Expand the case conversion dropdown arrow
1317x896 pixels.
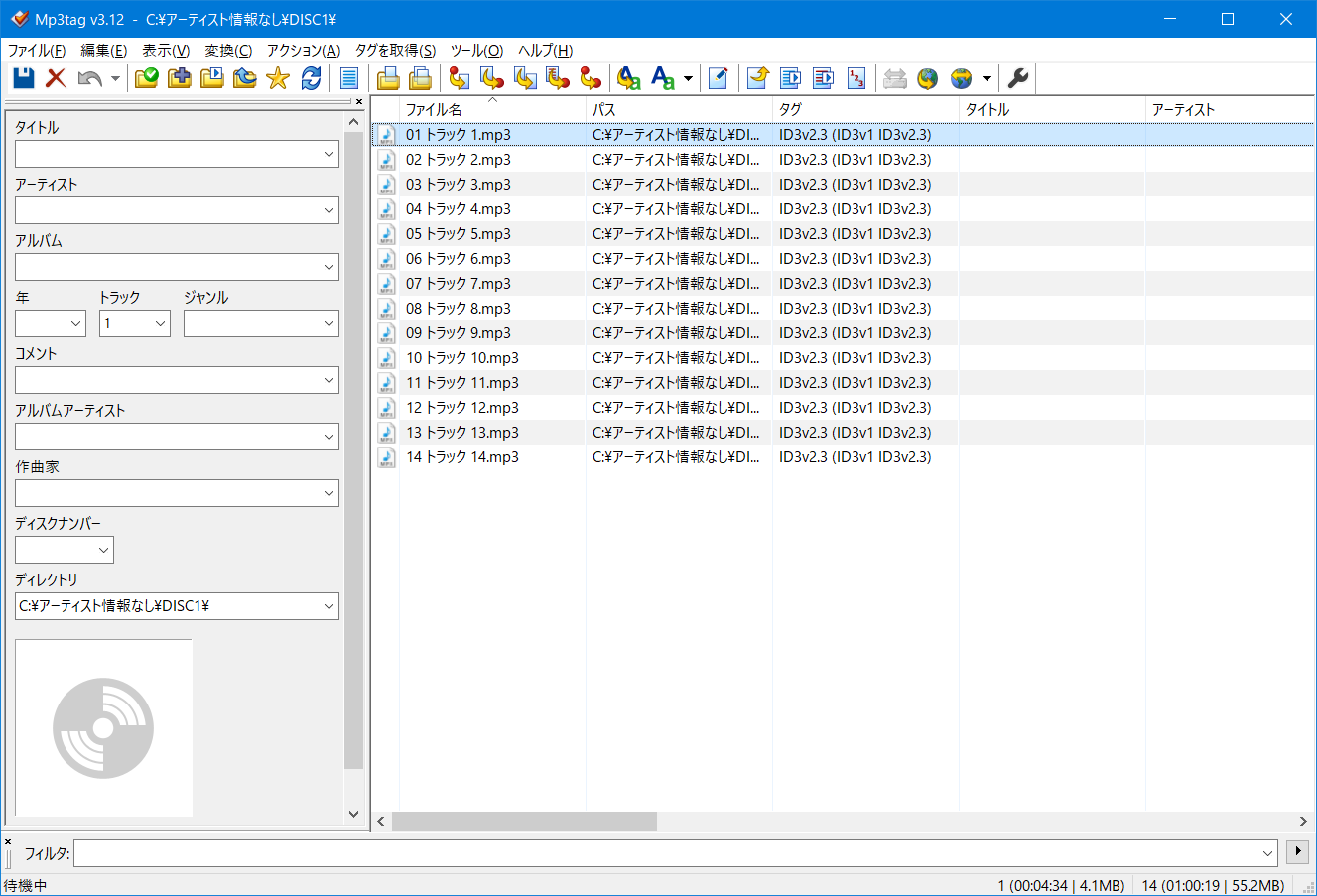point(688,78)
